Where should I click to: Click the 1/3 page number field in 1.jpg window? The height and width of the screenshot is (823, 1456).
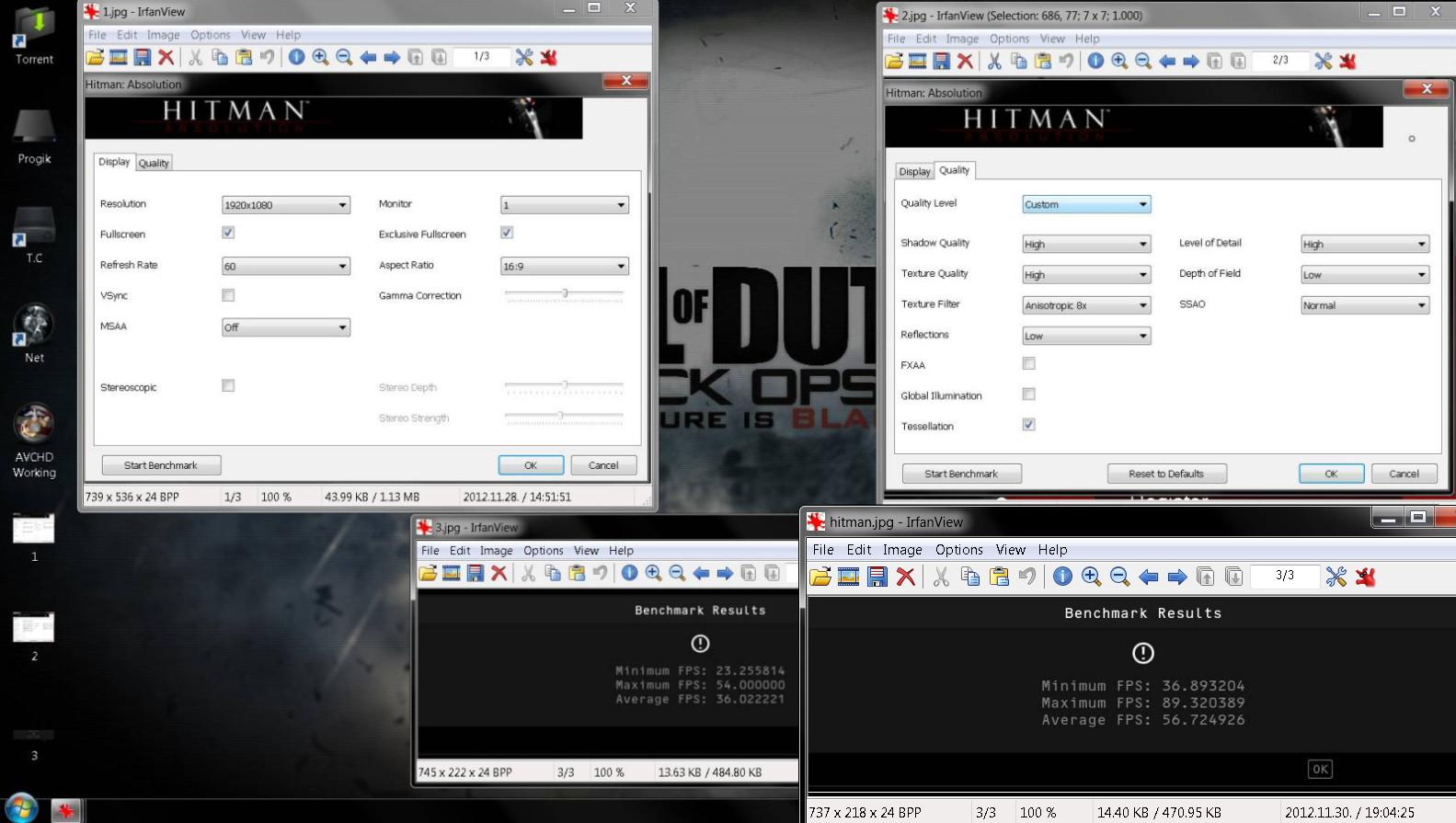pyautogui.click(x=482, y=57)
